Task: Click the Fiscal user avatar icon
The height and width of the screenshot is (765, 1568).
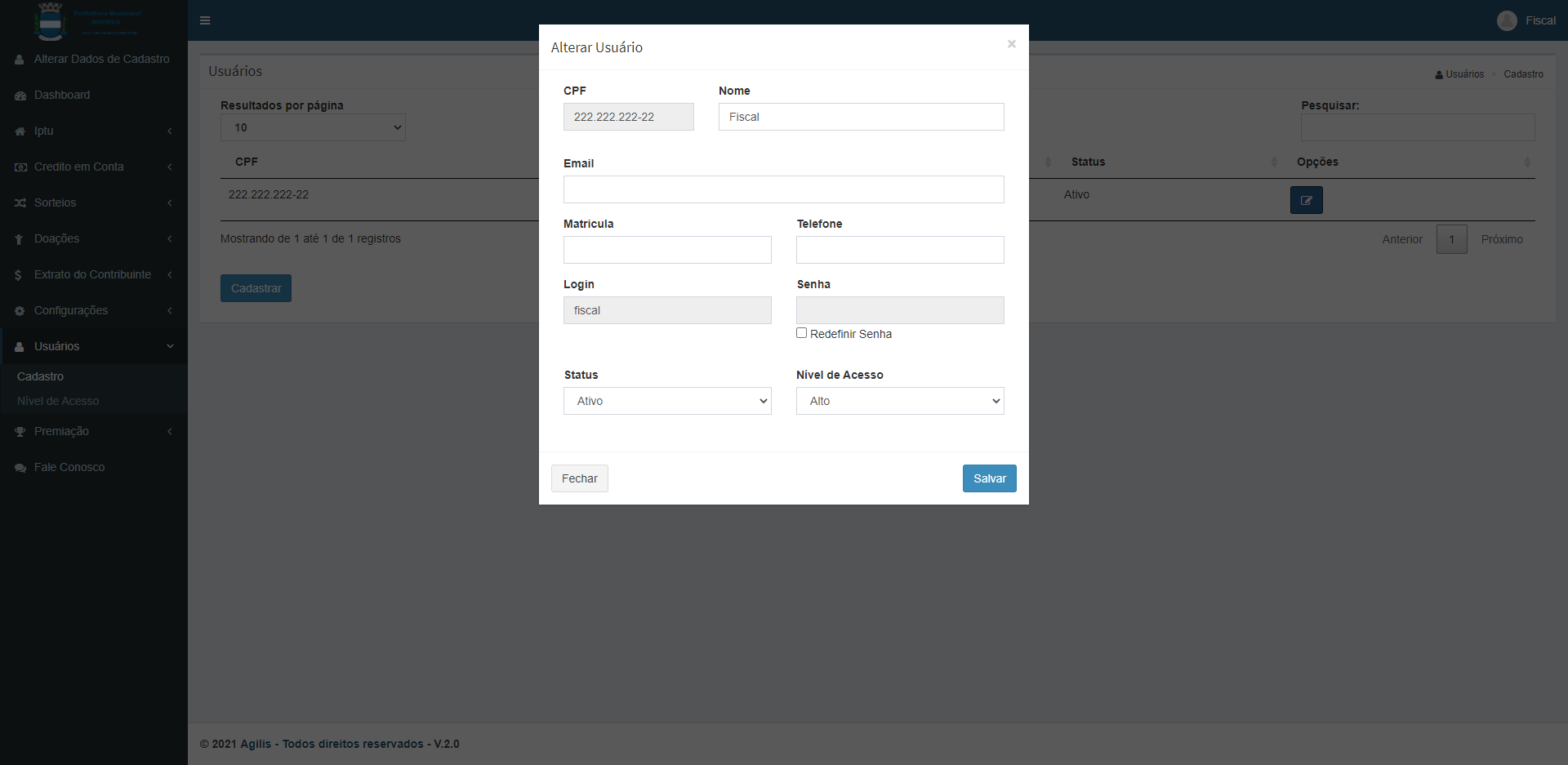Action: click(x=1507, y=20)
